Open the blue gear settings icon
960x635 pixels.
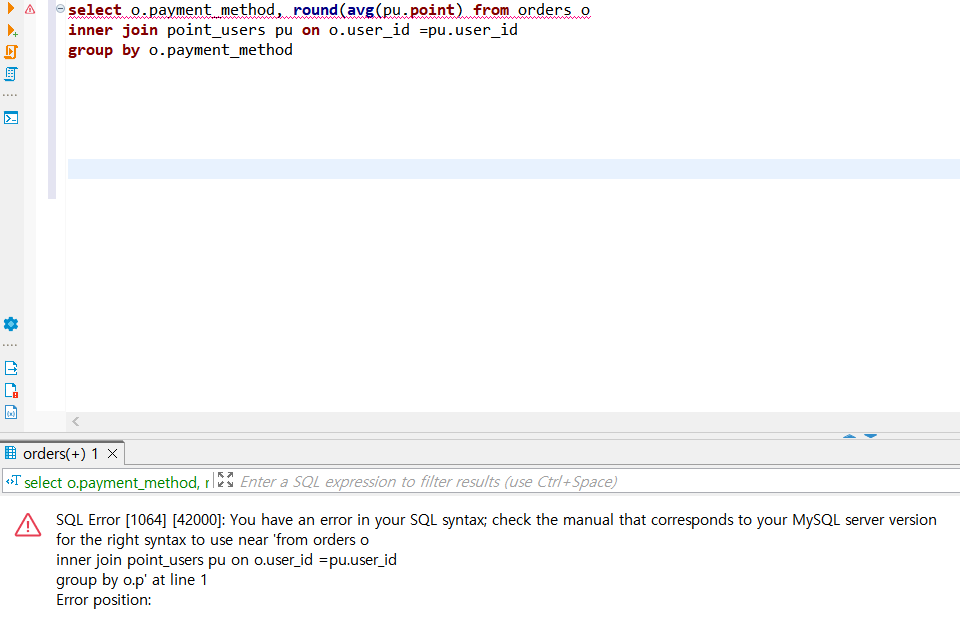click(11, 324)
